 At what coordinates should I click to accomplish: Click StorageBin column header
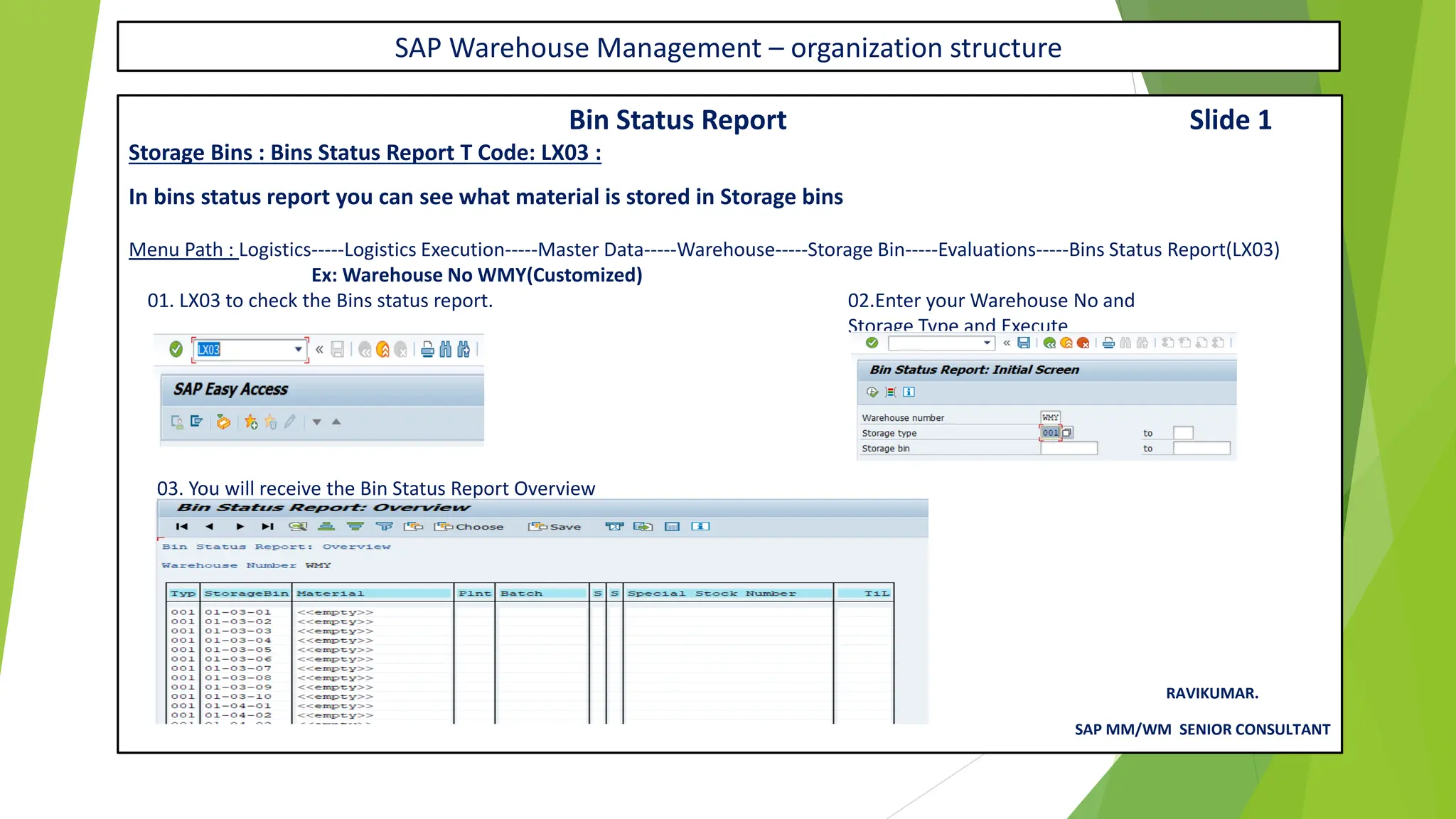247,594
